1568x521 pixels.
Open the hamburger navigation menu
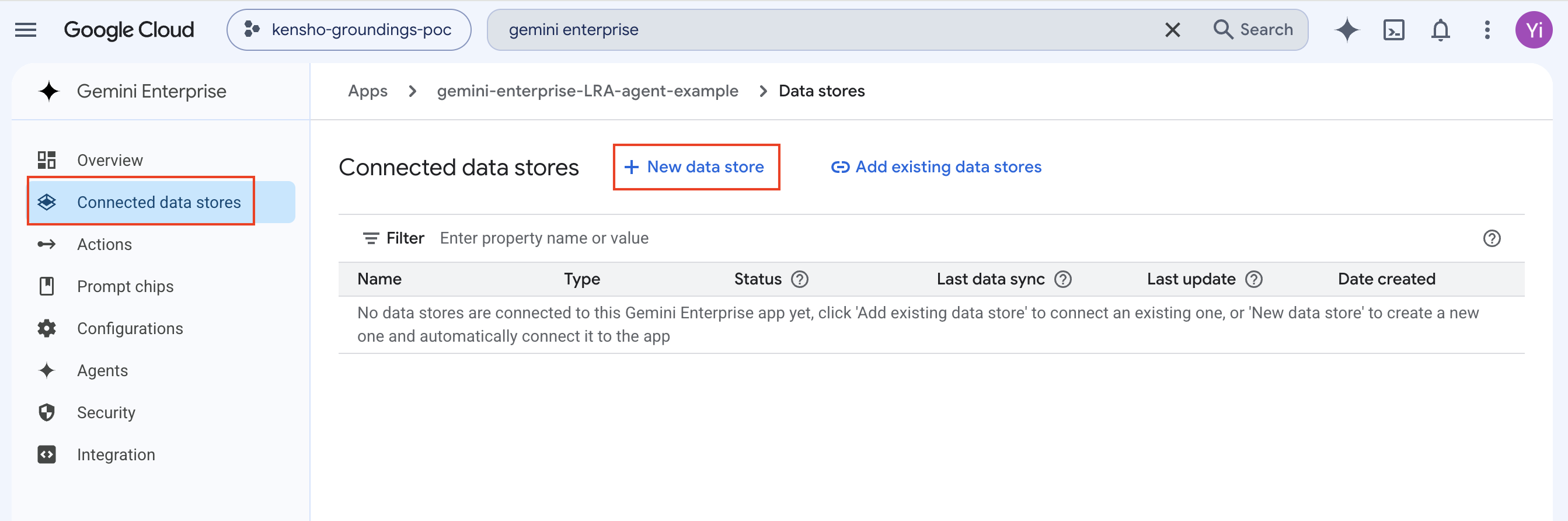[x=26, y=29]
